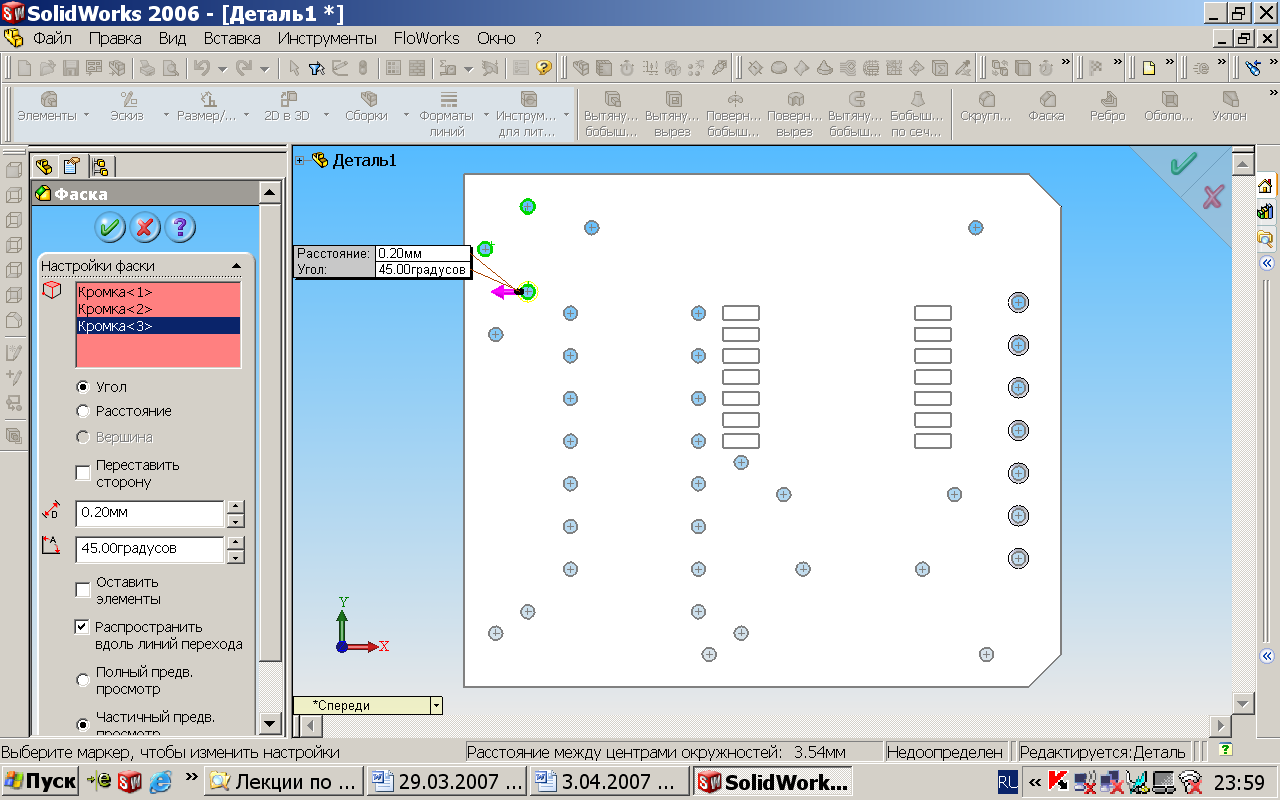Select Кромка<2> in the edge list
The image size is (1280, 800).
[158, 309]
